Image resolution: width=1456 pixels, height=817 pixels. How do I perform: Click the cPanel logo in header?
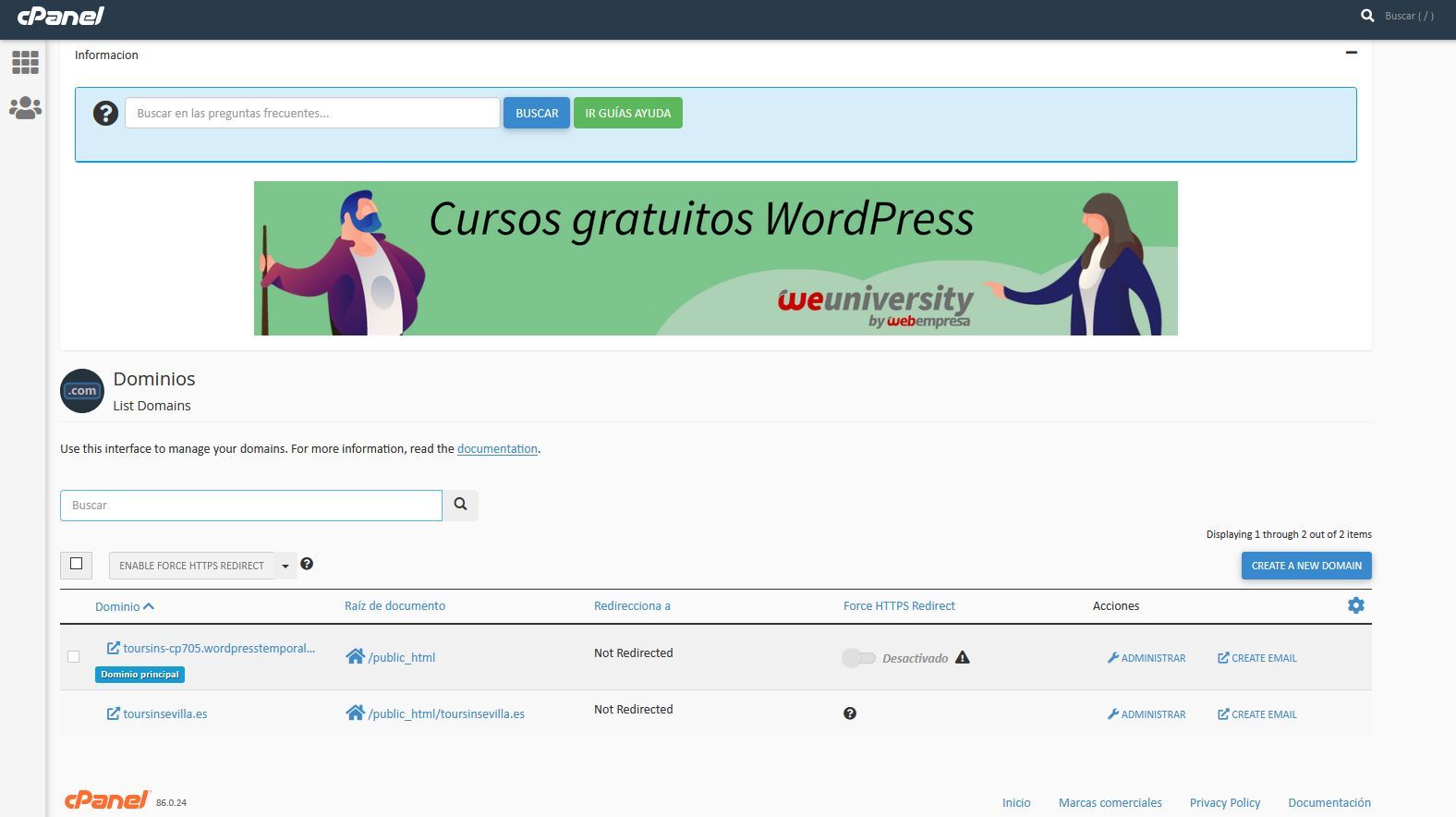coord(60,16)
